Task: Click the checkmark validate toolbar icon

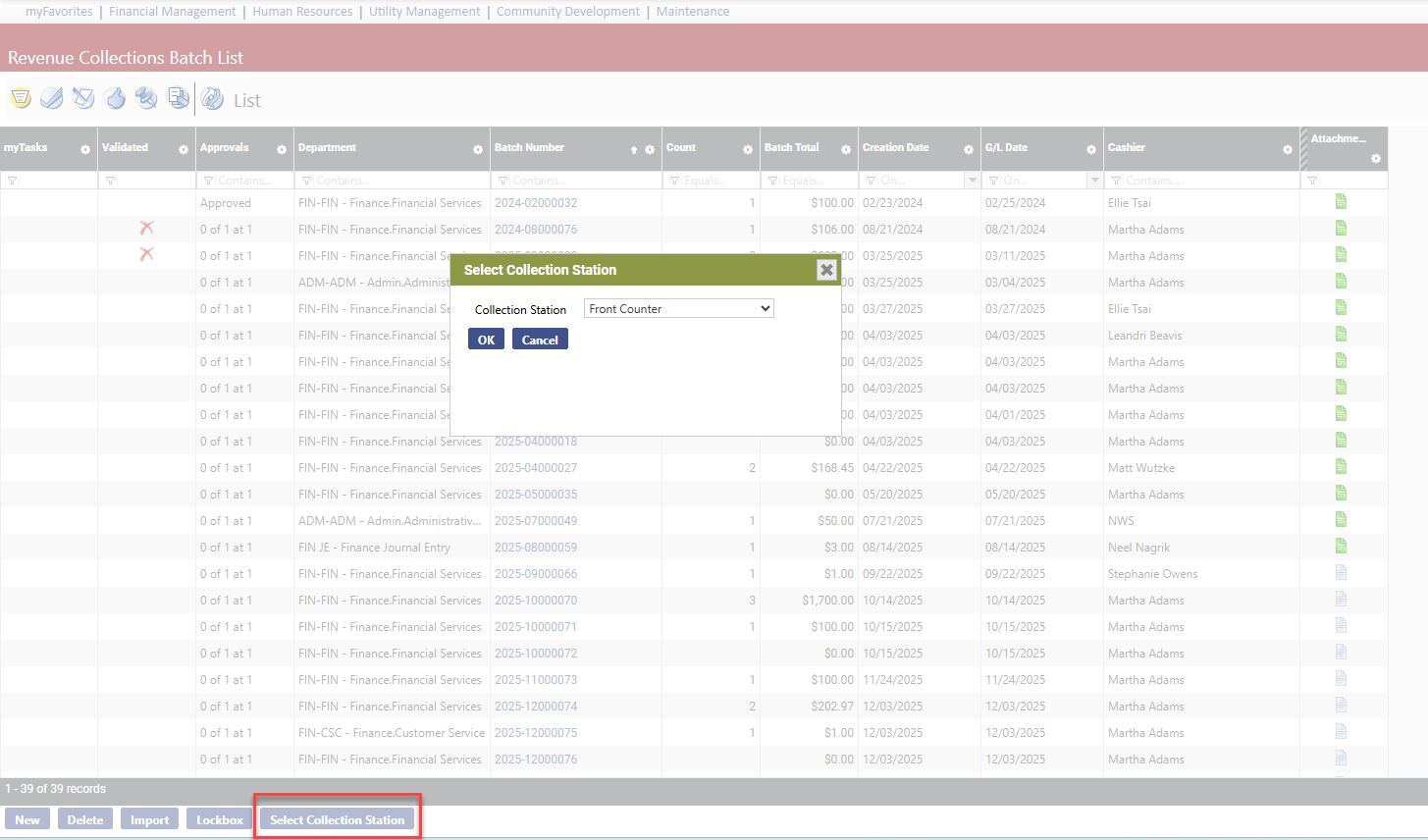Action: (52, 98)
